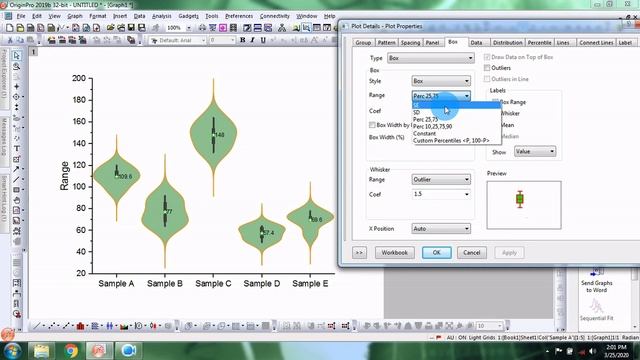Toggle Draw Data on Top of Box checkbox
The width and height of the screenshot is (640, 360).
click(487, 57)
